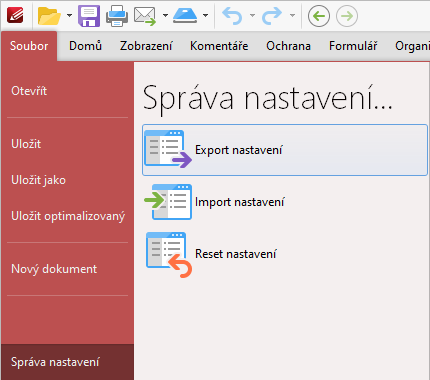The width and height of the screenshot is (430, 380).
Task: Go to next view with right arrow
Action: click(x=347, y=16)
